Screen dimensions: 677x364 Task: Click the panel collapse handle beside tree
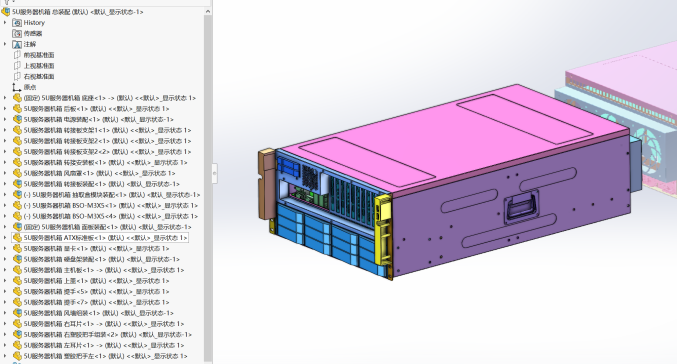215,173
